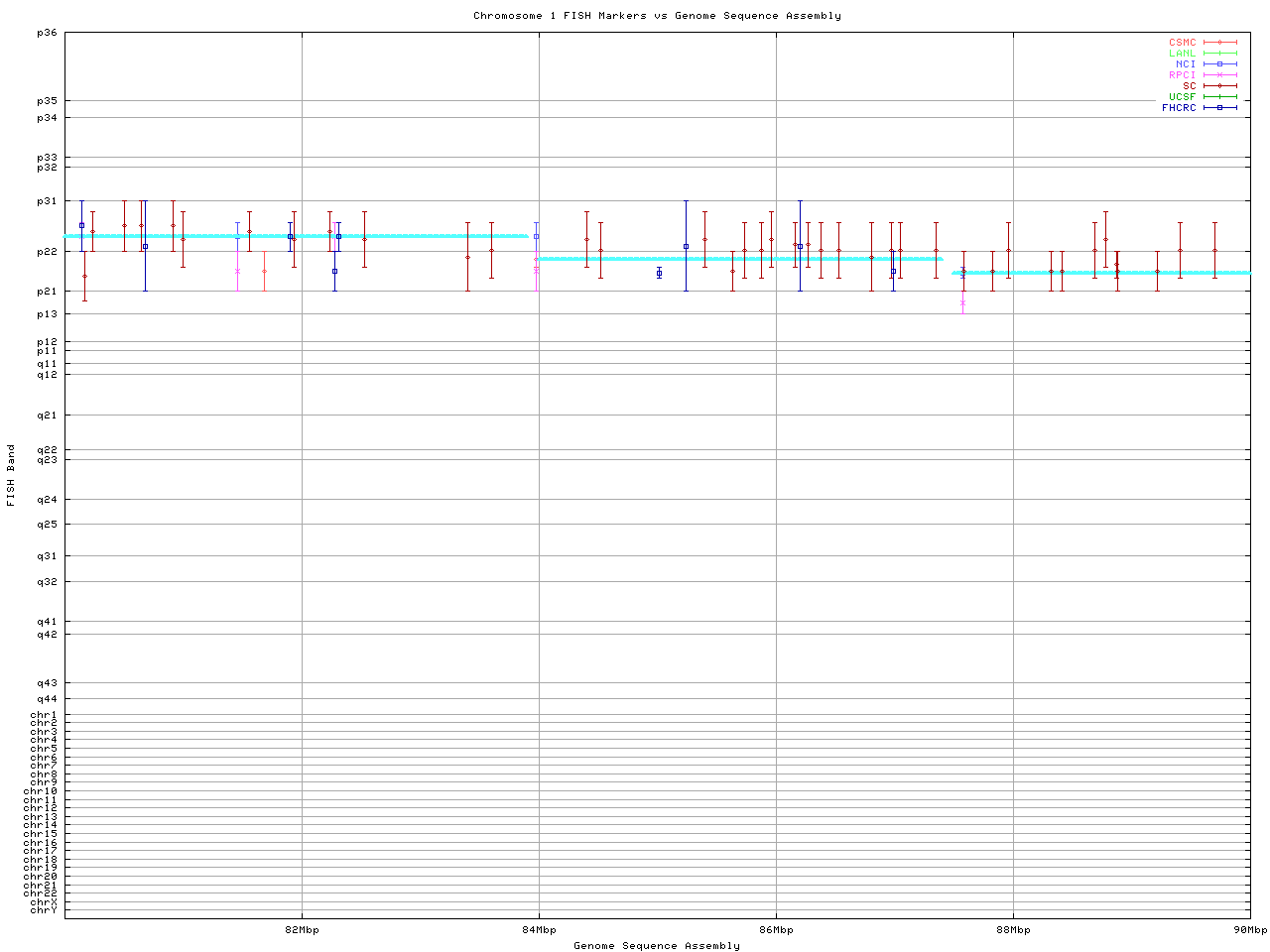Click the LANL green legend marker
Viewport: 1270px width, 952px height.
point(1219,54)
